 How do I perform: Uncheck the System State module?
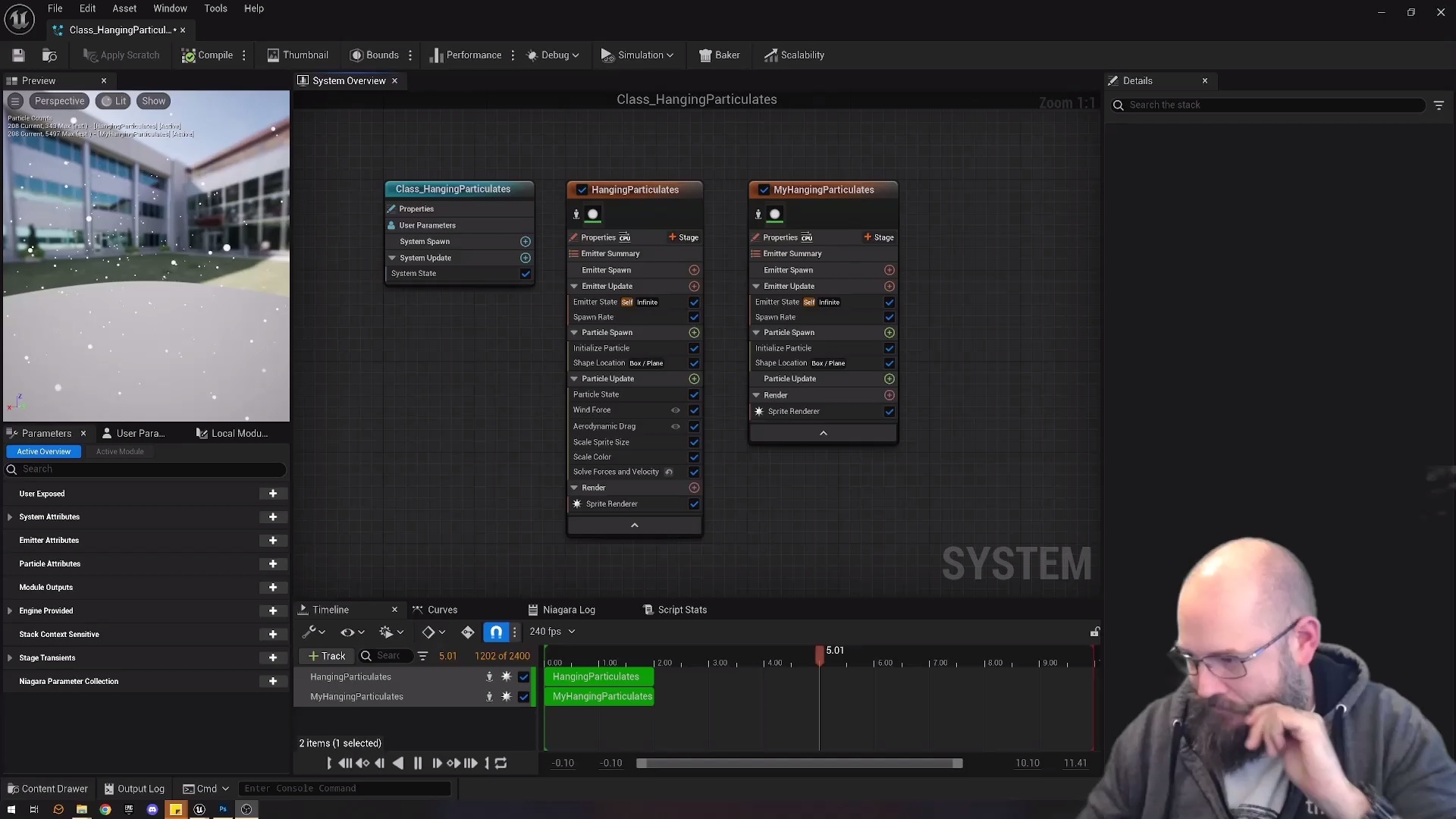[526, 274]
